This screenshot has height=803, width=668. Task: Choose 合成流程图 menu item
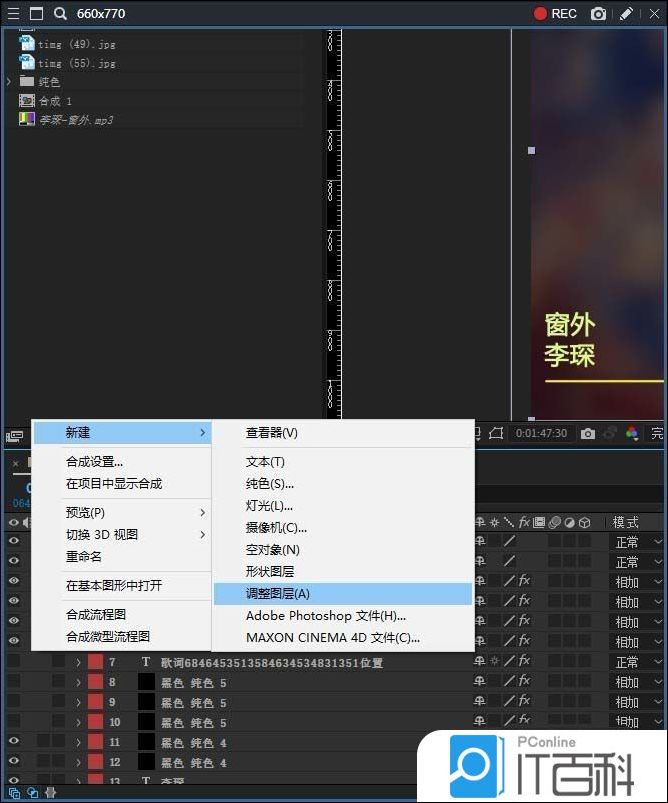tap(96, 615)
